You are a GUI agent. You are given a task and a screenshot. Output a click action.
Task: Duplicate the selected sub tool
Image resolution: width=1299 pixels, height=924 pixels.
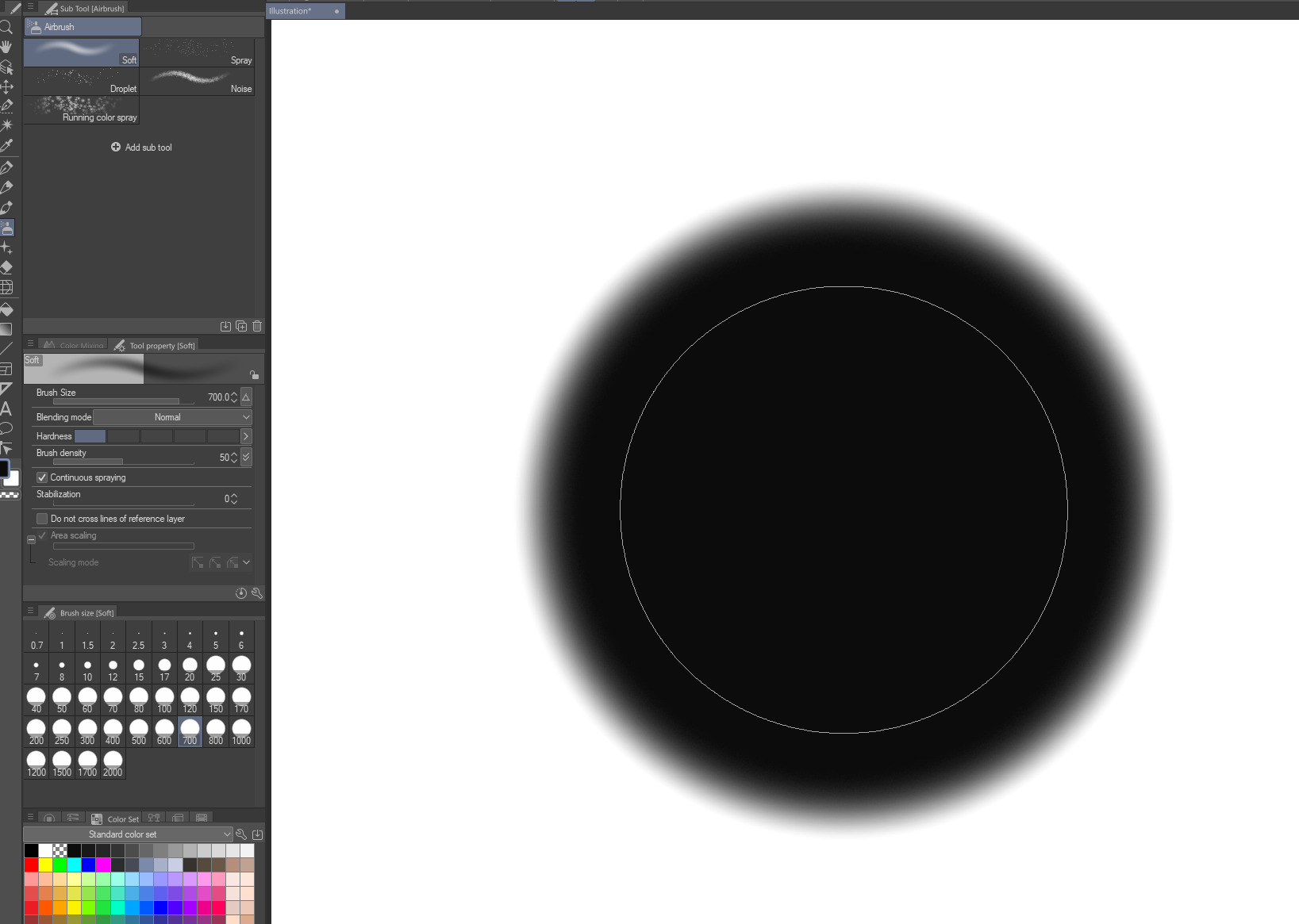point(241,326)
